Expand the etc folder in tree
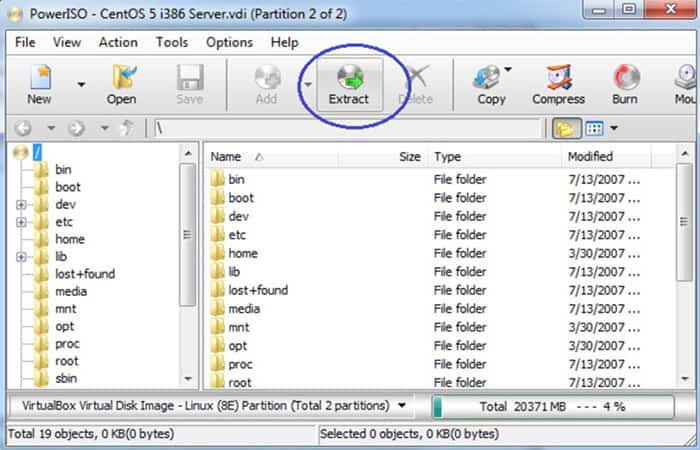The width and height of the screenshot is (700, 450). pos(21,222)
